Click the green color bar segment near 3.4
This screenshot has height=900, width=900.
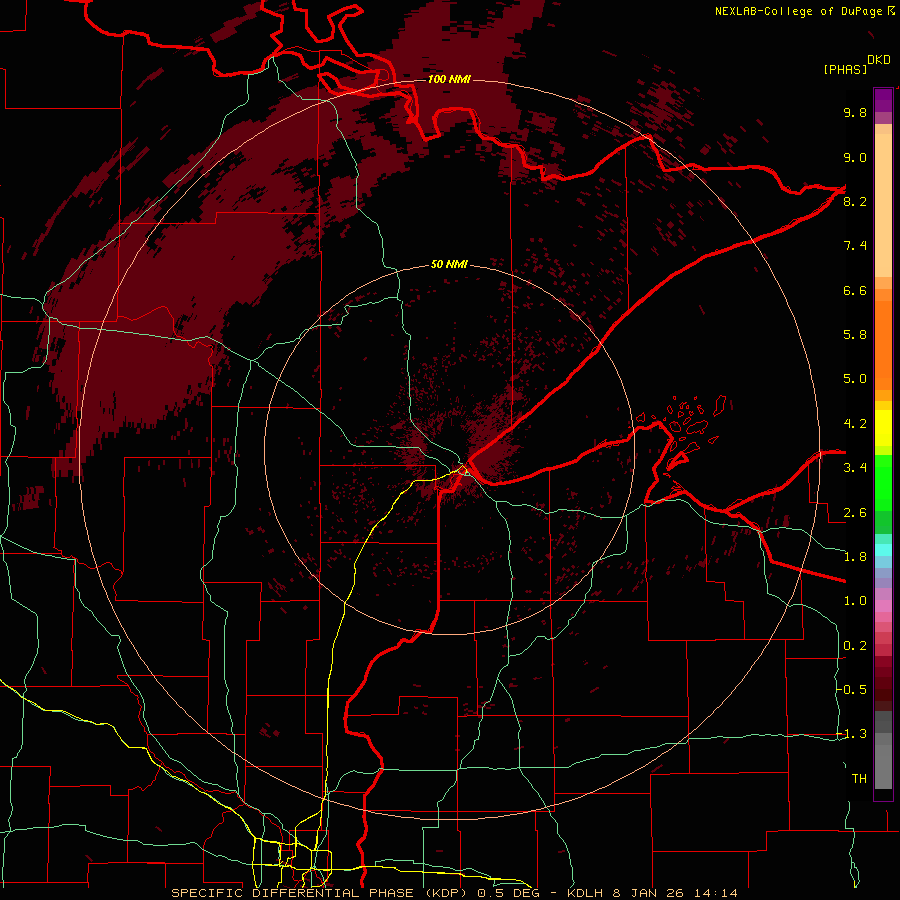pos(883,483)
